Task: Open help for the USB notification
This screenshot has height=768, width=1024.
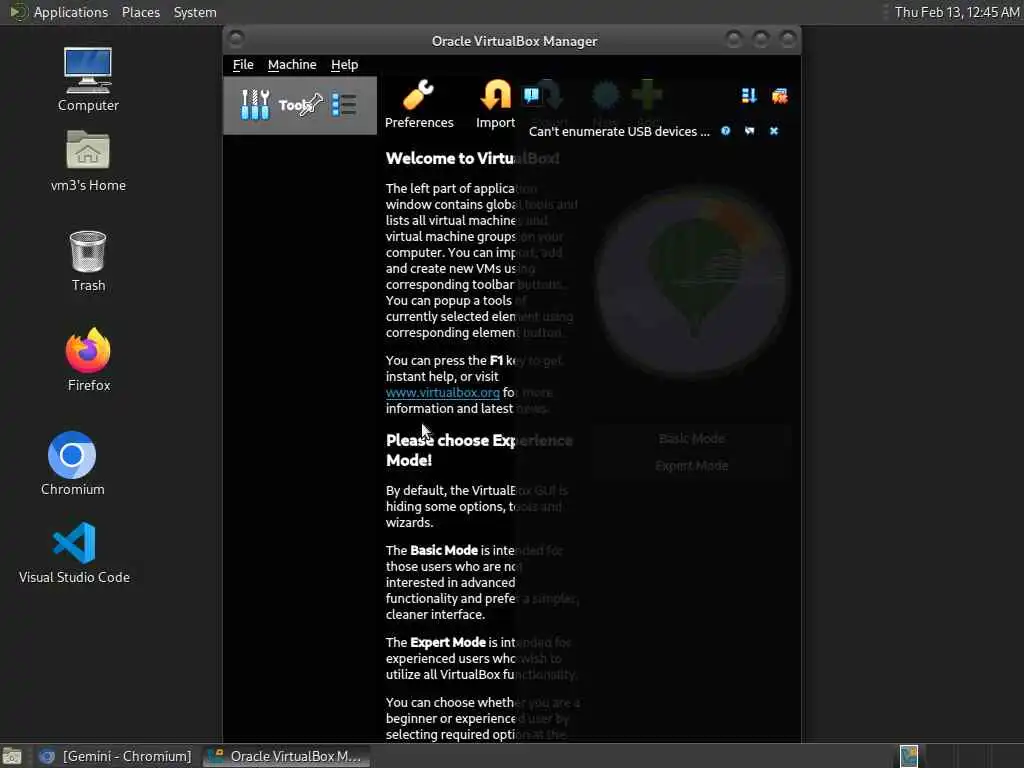Action: point(726,131)
